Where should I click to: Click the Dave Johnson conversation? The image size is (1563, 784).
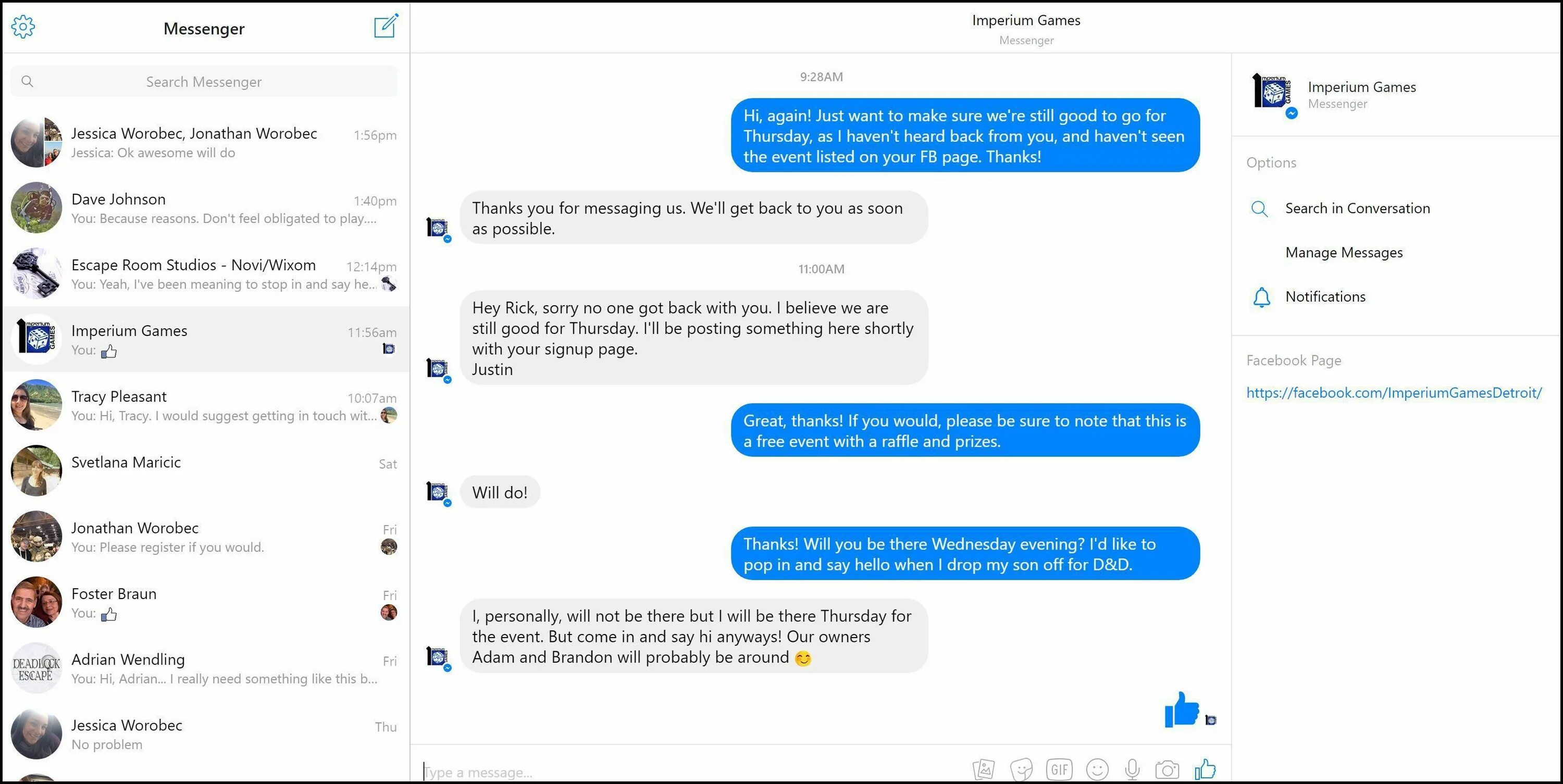pos(204,207)
